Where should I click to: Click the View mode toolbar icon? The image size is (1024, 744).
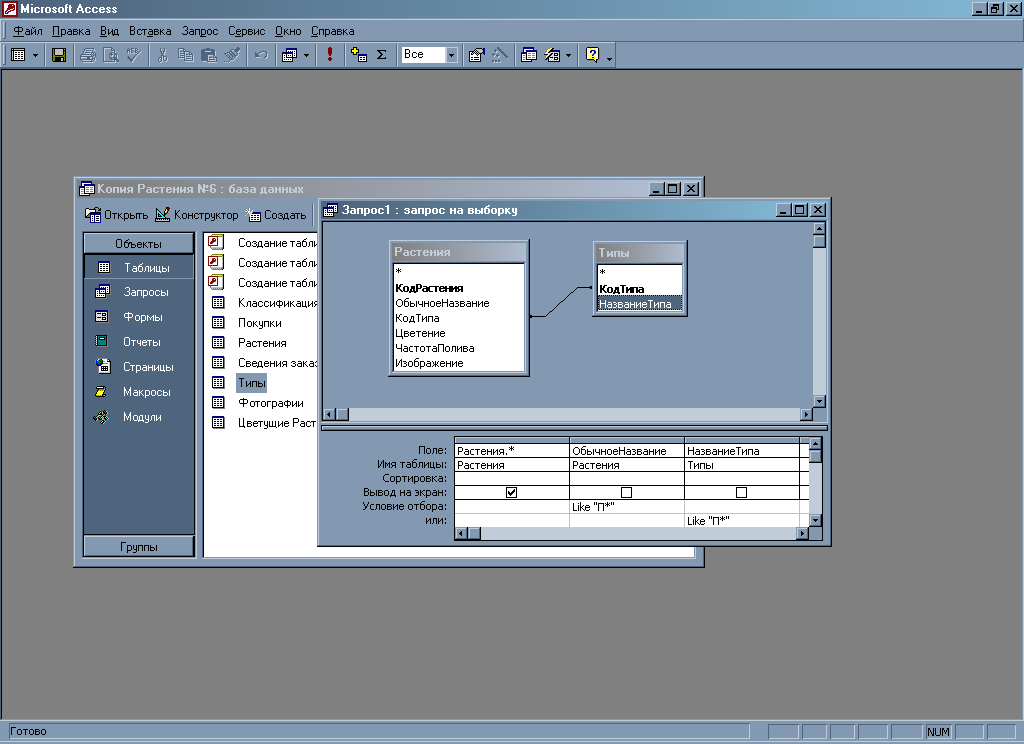(18, 55)
